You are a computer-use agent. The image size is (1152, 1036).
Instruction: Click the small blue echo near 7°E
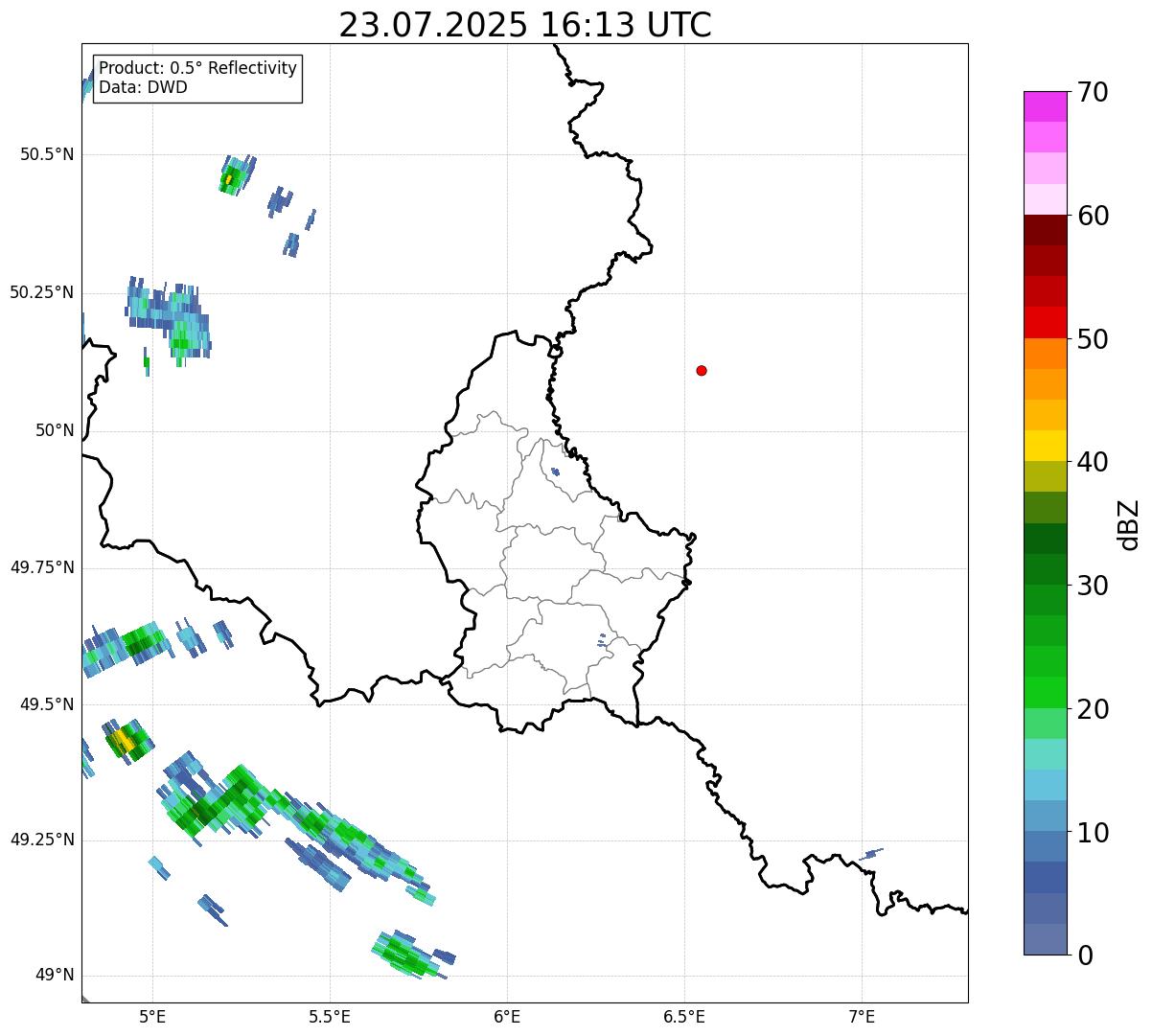(873, 853)
